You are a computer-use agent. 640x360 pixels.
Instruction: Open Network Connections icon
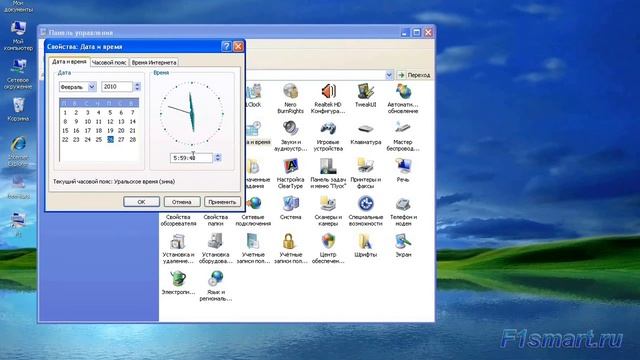pos(253,211)
